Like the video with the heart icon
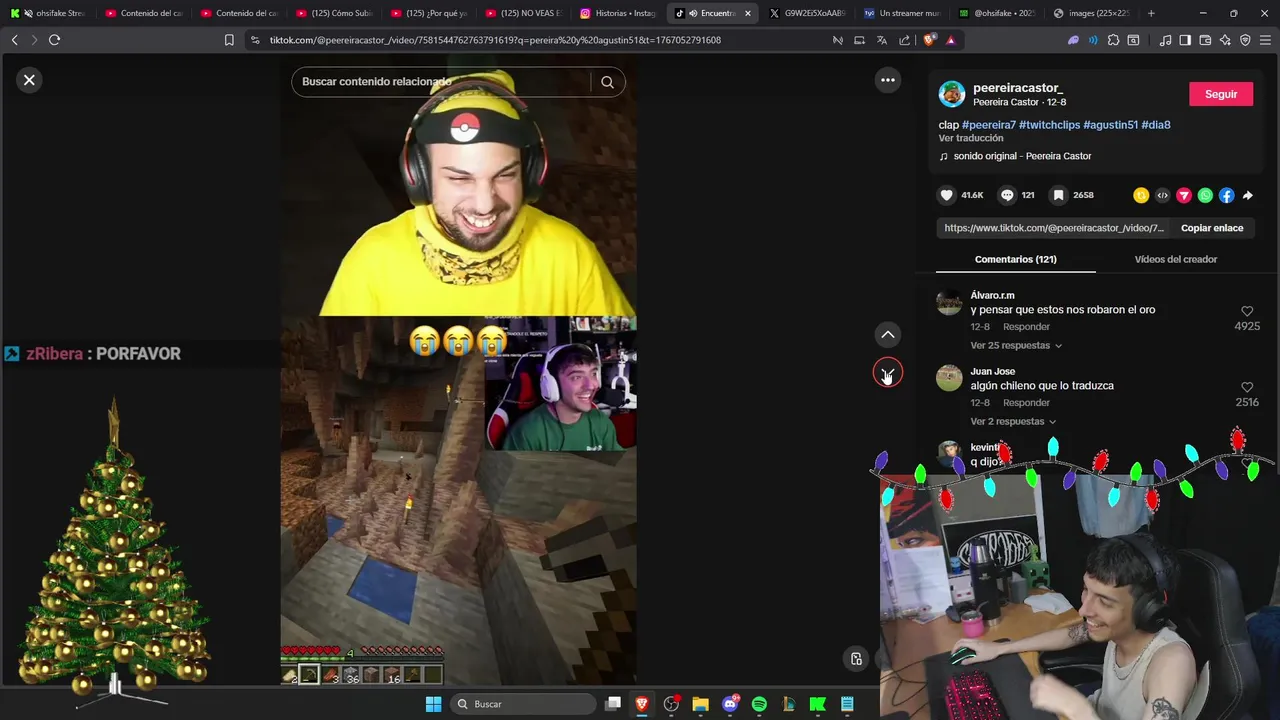Viewport: 1280px width, 720px height. coord(947,195)
